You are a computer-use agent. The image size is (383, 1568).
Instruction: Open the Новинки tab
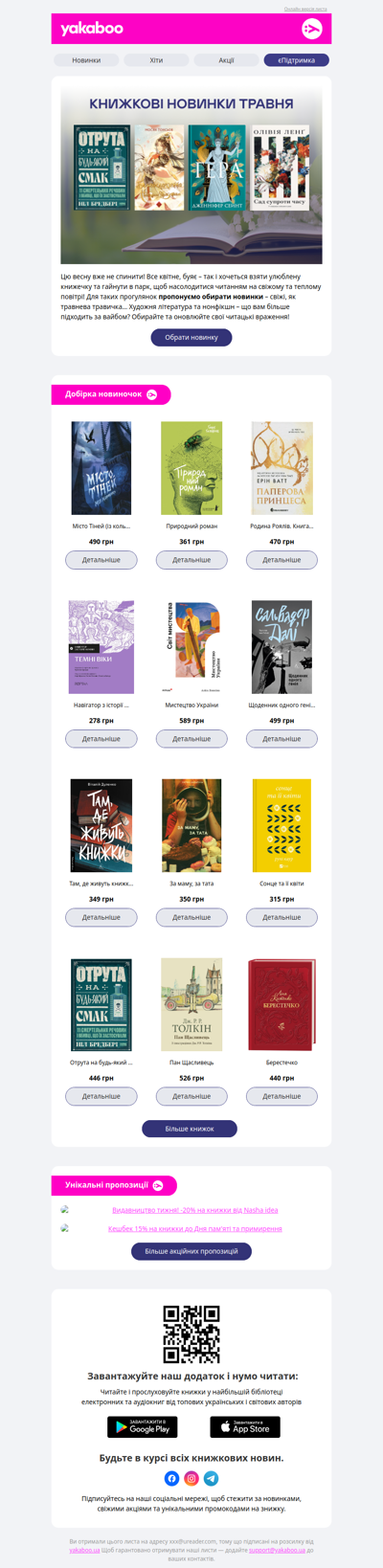point(86,60)
